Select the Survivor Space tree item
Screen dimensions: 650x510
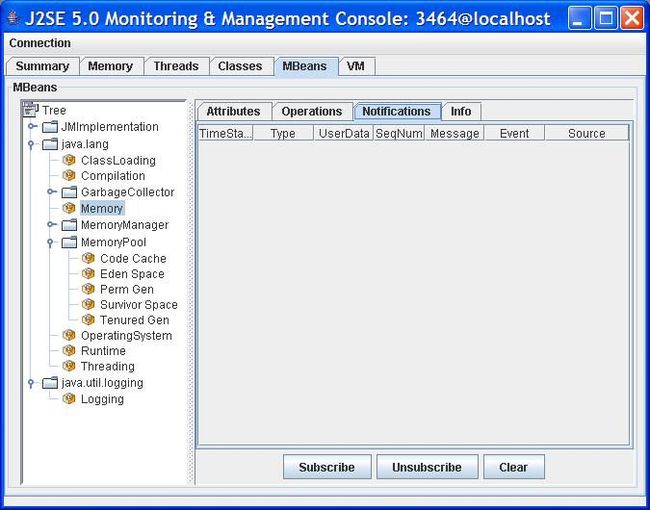[139, 305]
